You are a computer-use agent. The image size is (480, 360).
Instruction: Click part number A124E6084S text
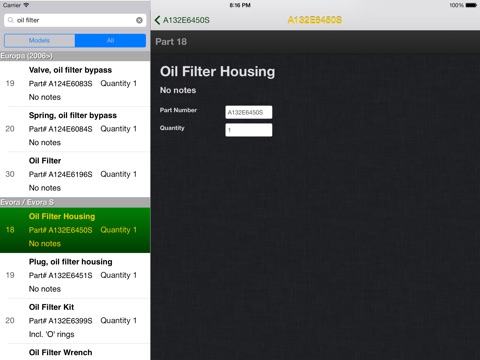70,129
